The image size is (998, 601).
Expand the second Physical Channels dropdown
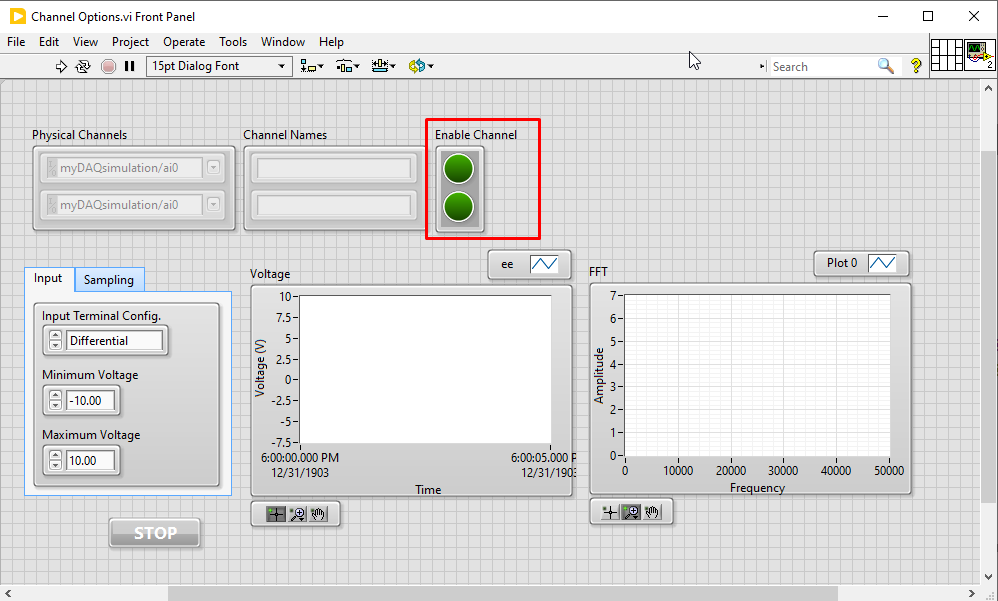click(214, 204)
